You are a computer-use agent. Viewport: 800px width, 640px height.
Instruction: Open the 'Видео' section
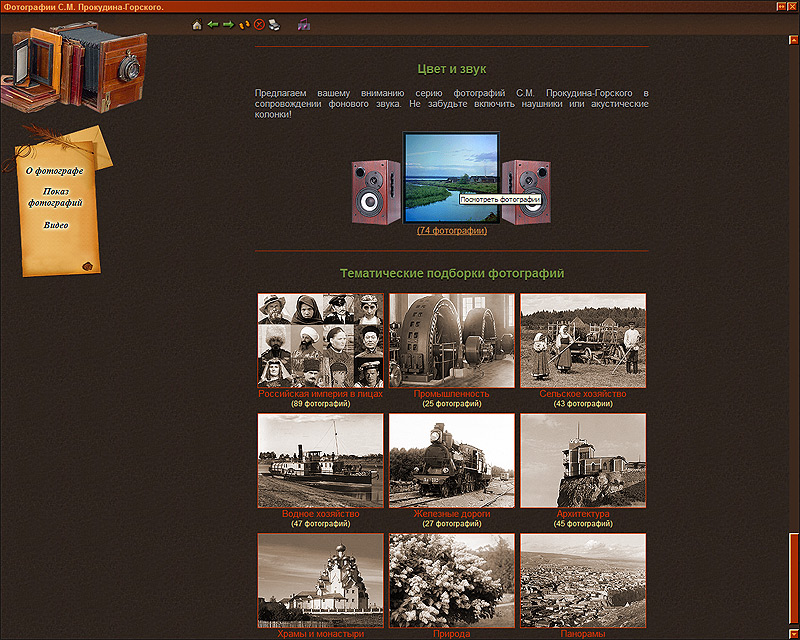coord(56,225)
